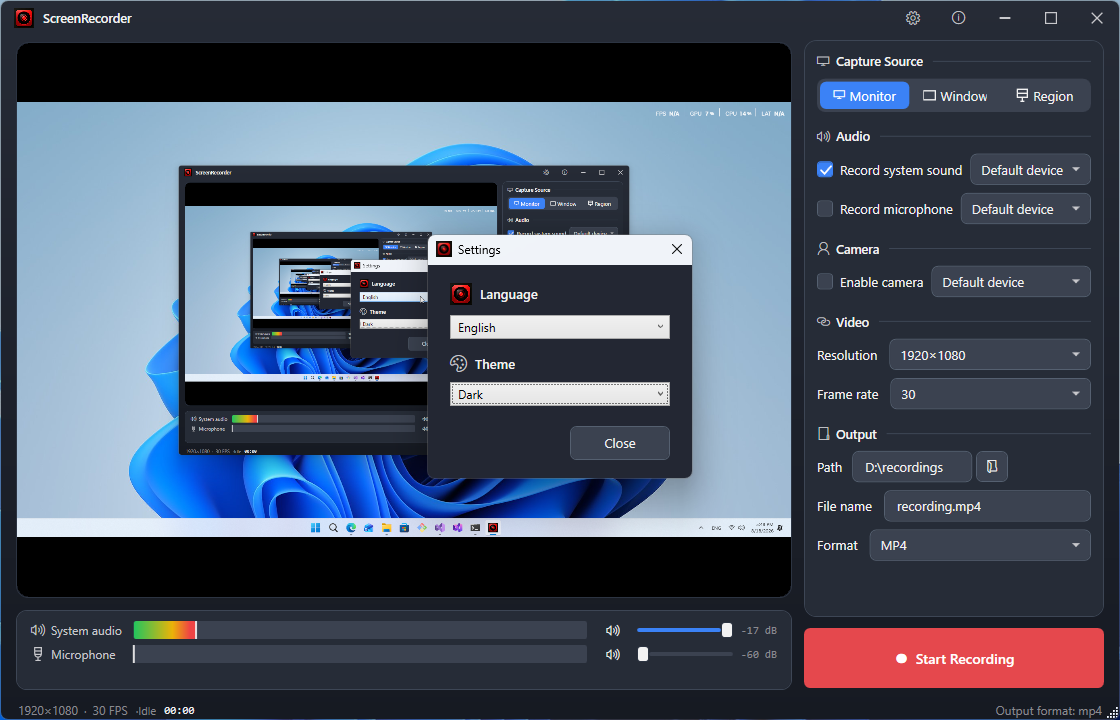Open the Resolution dropdown showing 1920×1080
1120x720 pixels.
989,355
